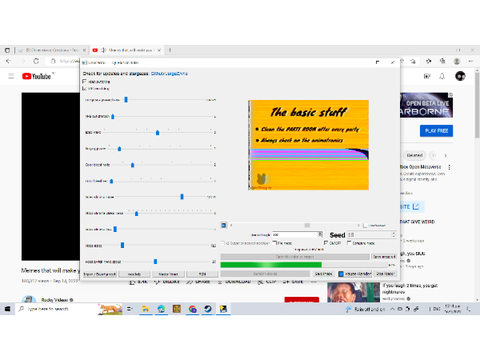Screen dimensions: 480x360
Task: Click the render height input field
Action: pos(295,235)
